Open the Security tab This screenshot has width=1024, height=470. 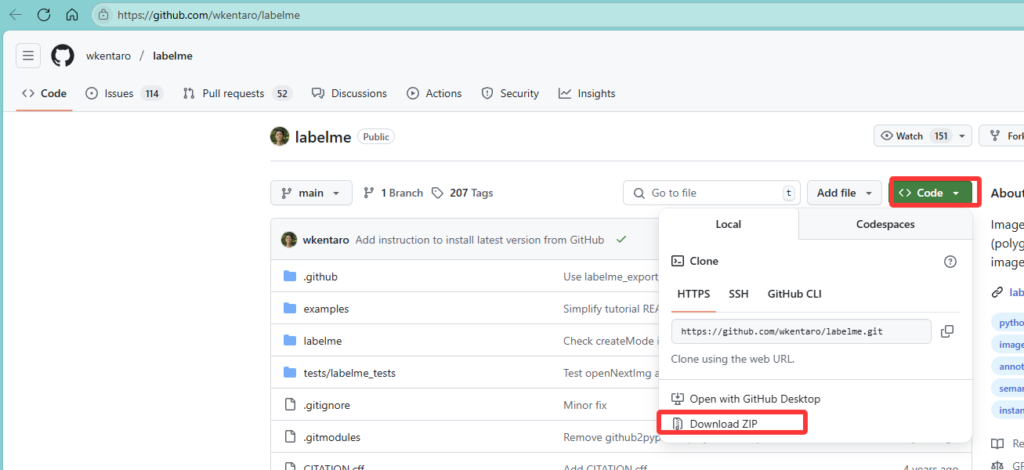(x=510, y=93)
